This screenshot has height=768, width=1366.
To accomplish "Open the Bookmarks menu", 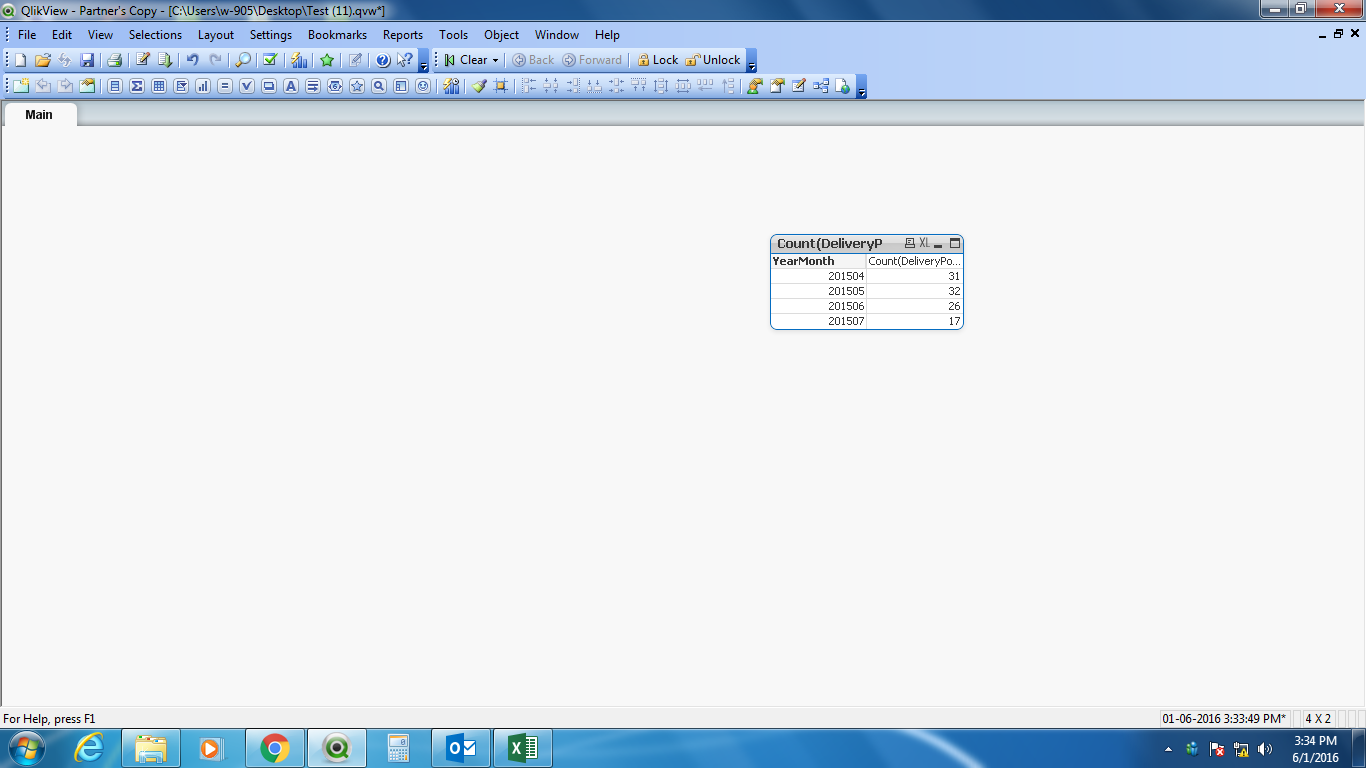I will pos(338,34).
